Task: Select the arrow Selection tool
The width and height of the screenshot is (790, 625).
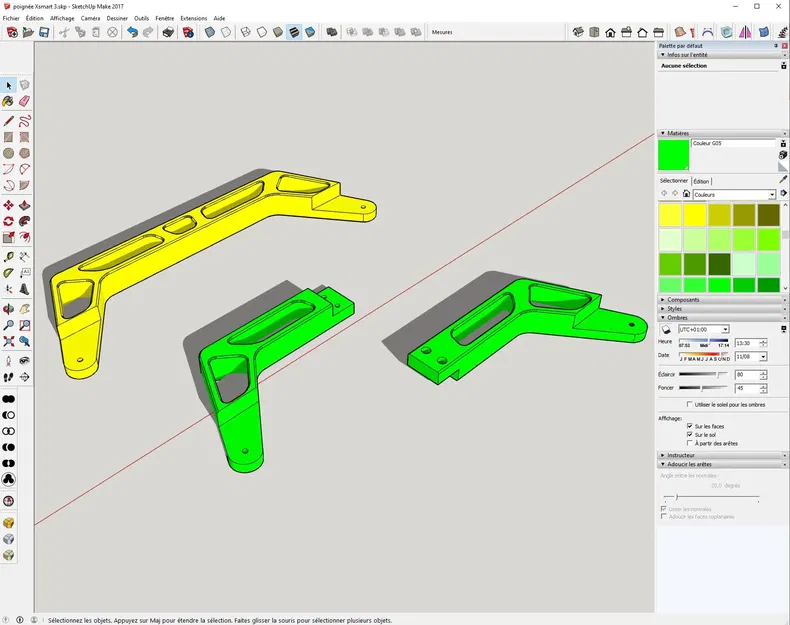Action: click(9, 85)
